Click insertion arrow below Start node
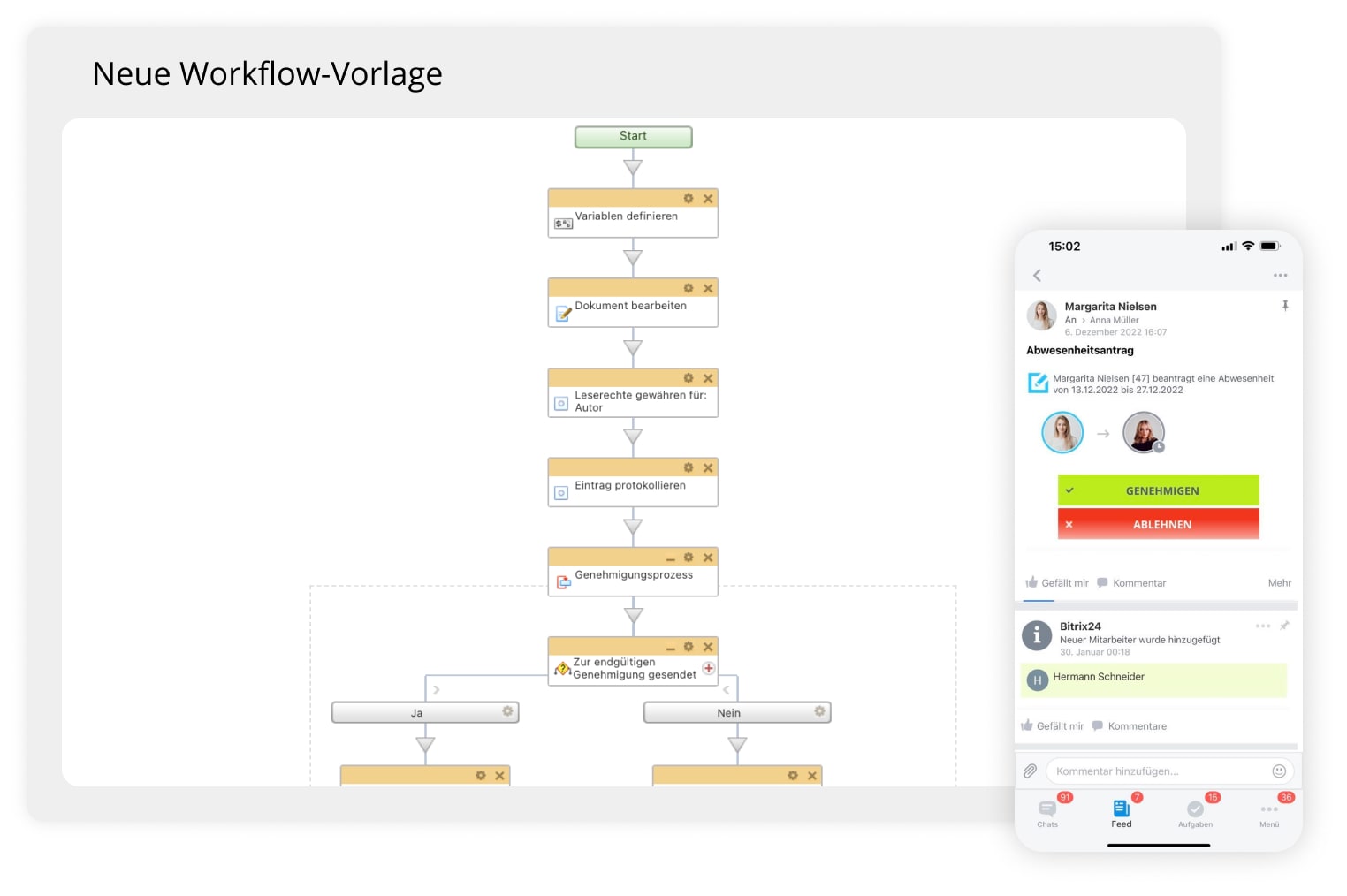This screenshot has height=896, width=1347. (x=633, y=167)
